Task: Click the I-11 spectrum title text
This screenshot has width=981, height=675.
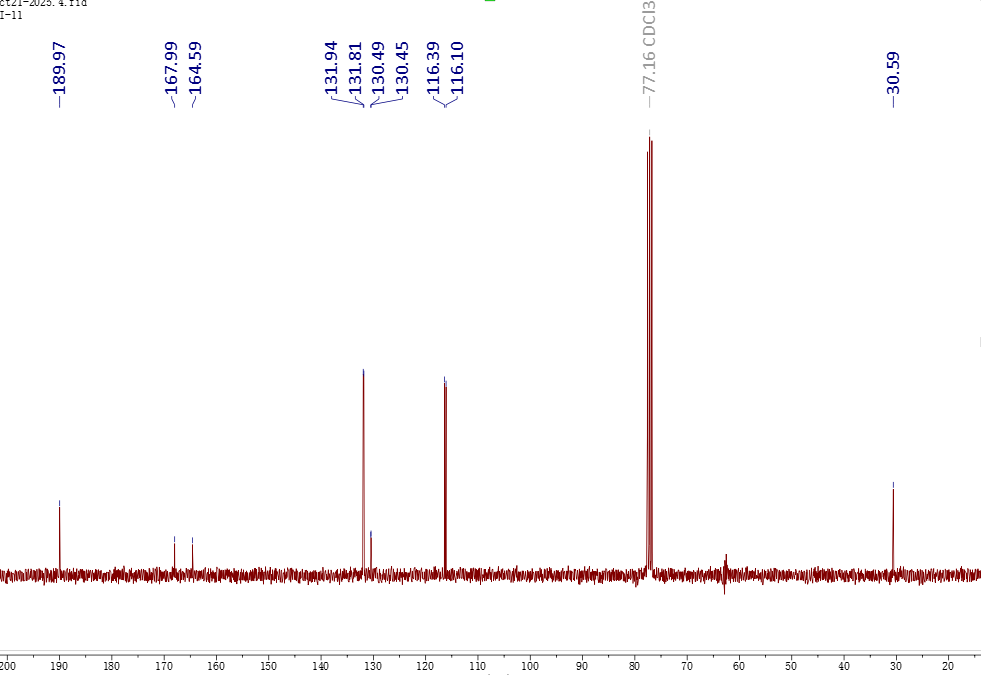Action: coord(11,15)
